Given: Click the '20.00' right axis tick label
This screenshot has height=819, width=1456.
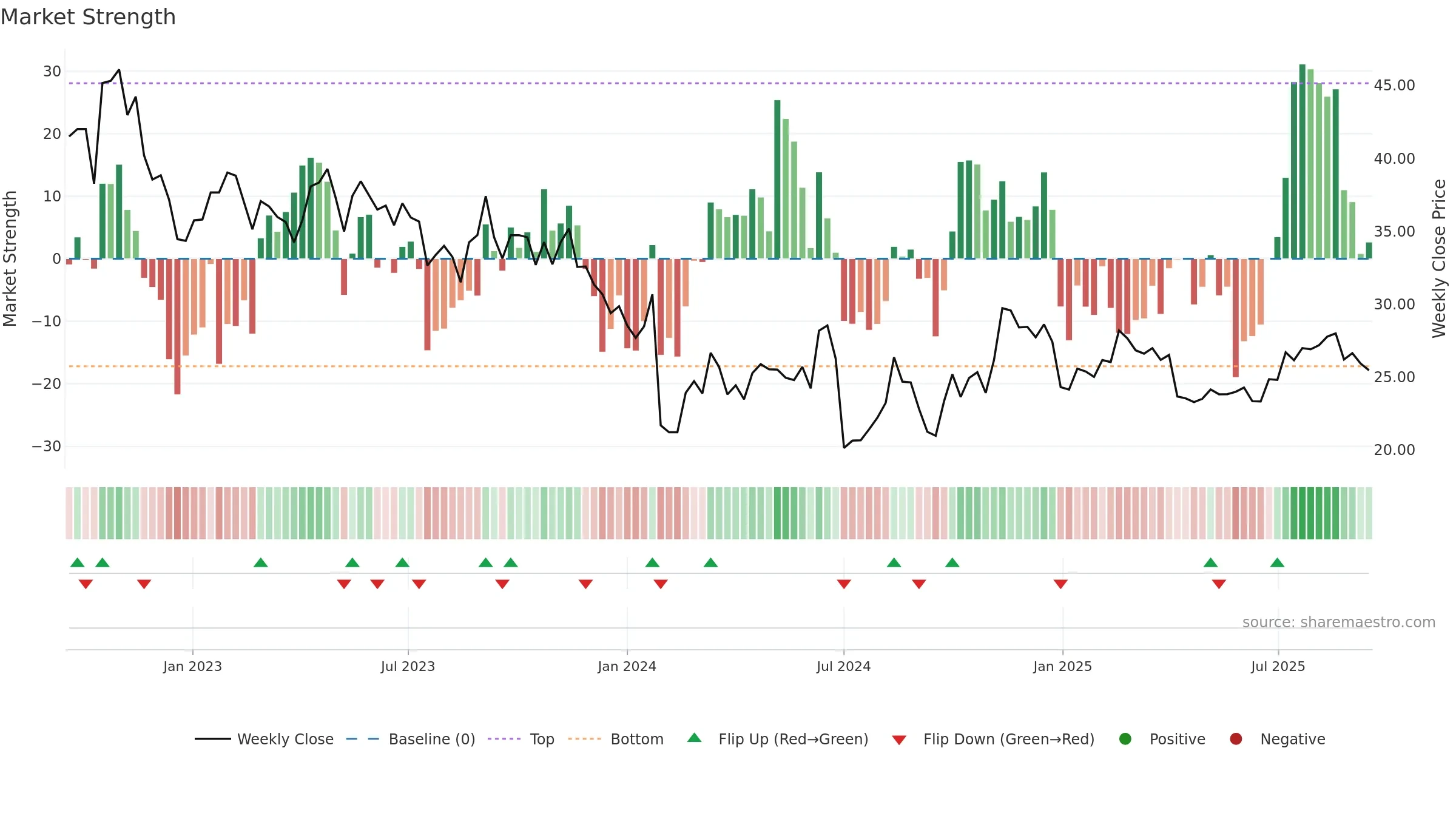Looking at the screenshot, I should (x=1394, y=450).
